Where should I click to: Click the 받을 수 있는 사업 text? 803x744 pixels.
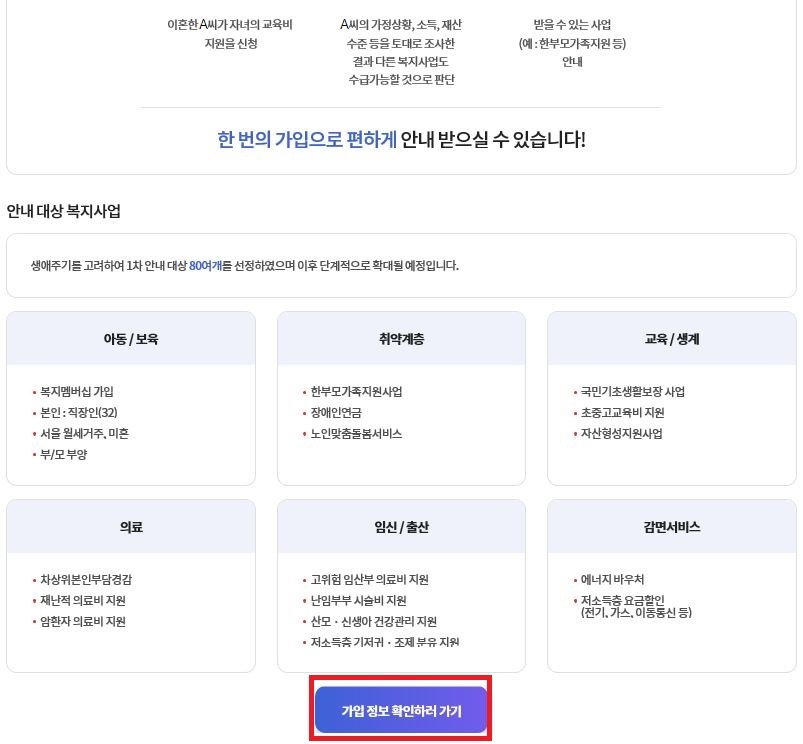[572, 25]
